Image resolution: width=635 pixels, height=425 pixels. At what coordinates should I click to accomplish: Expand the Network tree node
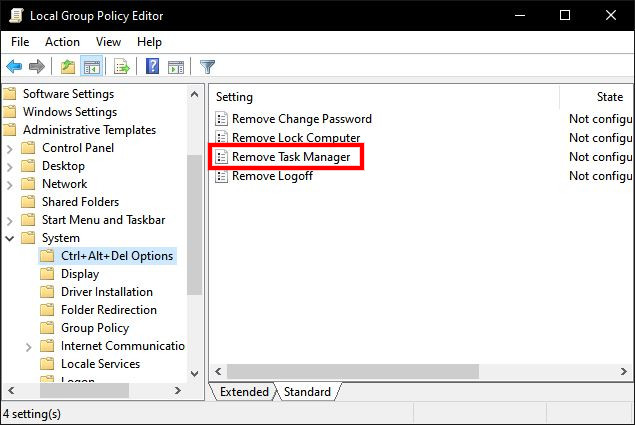tap(10, 185)
